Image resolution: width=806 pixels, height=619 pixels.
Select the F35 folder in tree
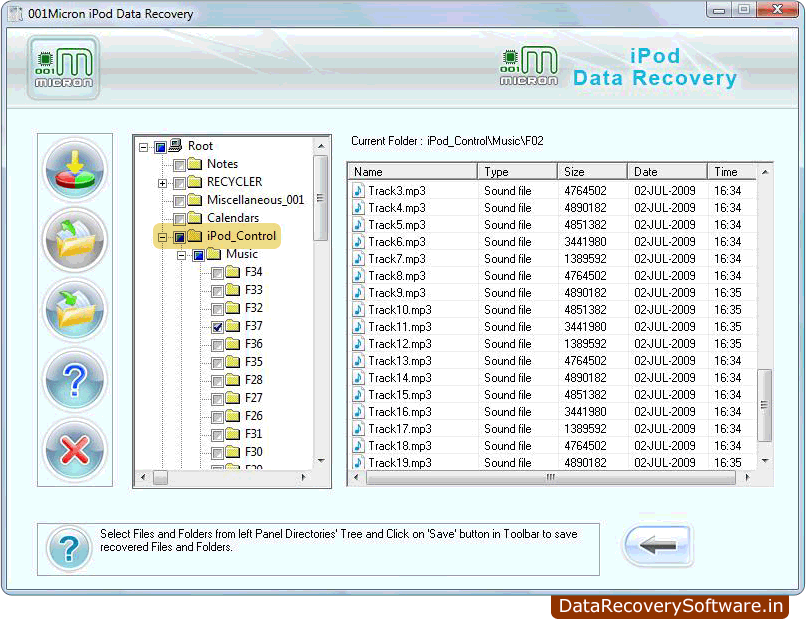tap(253, 362)
